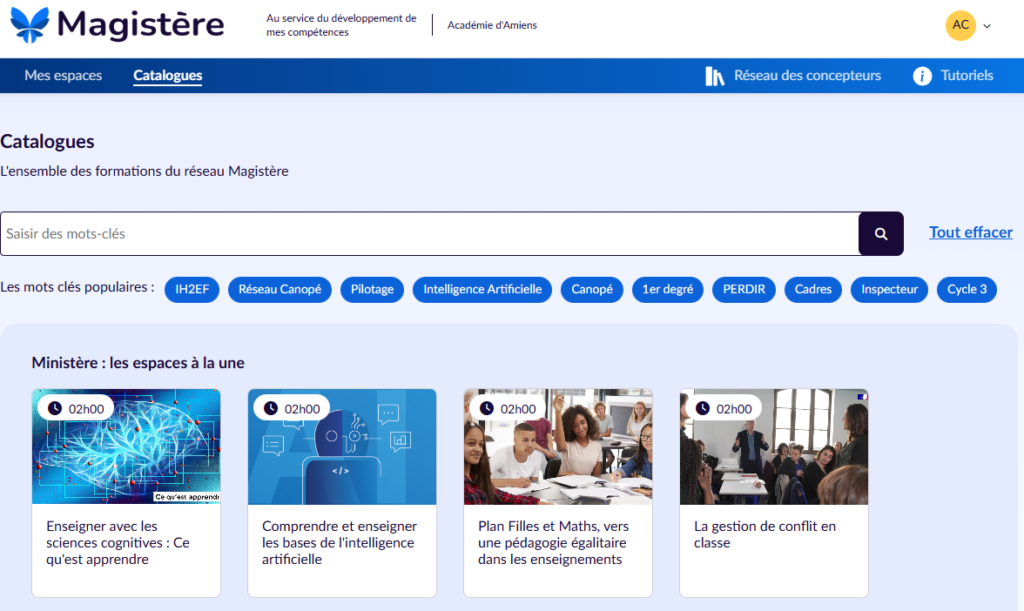Screen dimensions: 1024x611
Task: Select the Réseau Canopé keyword tag
Action: point(280,290)
